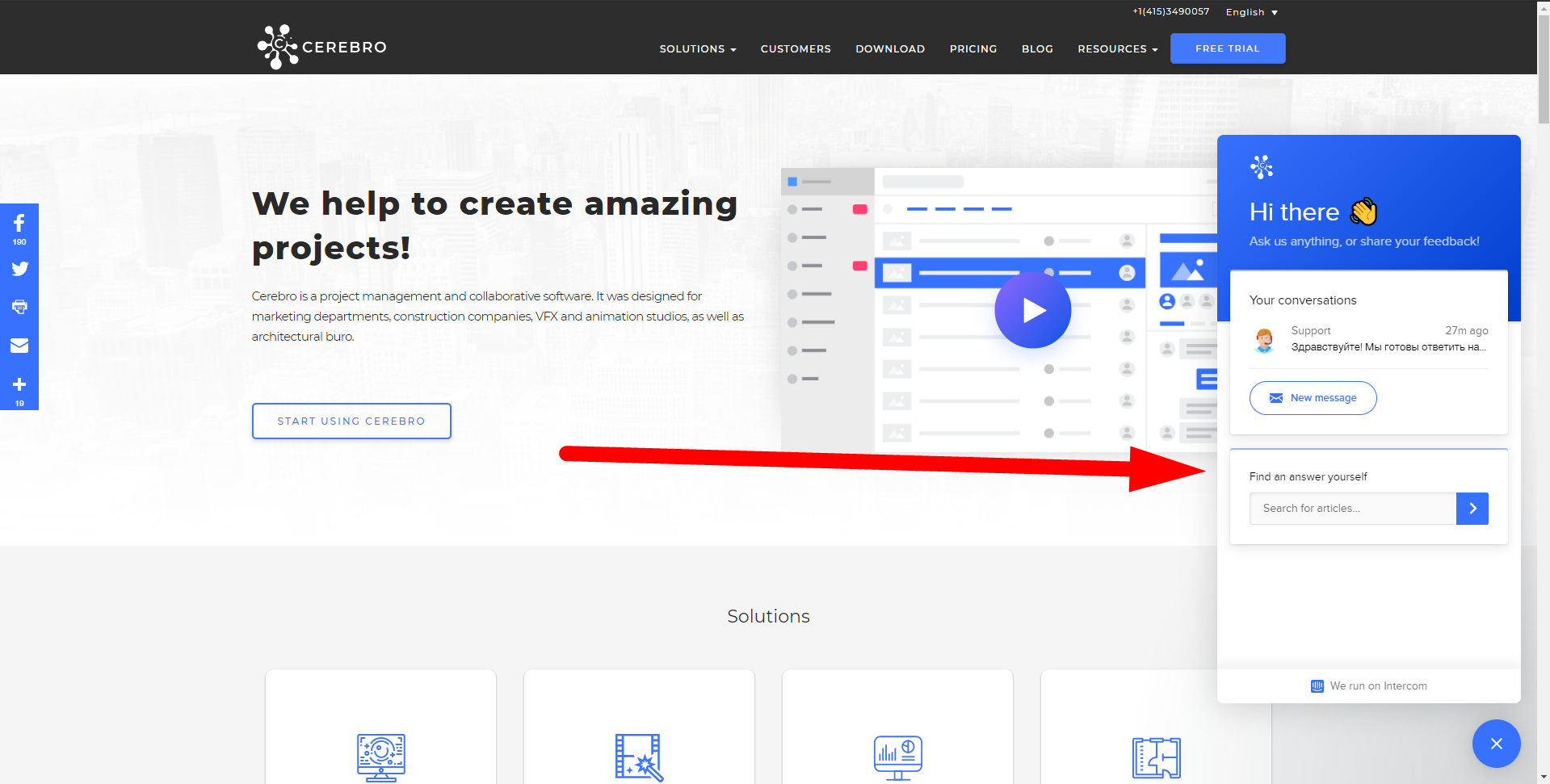The width and height of the screenshot is (1550, 784).
Task: Click the first Solutions card monitor icon
Action: pyautogui.click(x=380, y=757)
